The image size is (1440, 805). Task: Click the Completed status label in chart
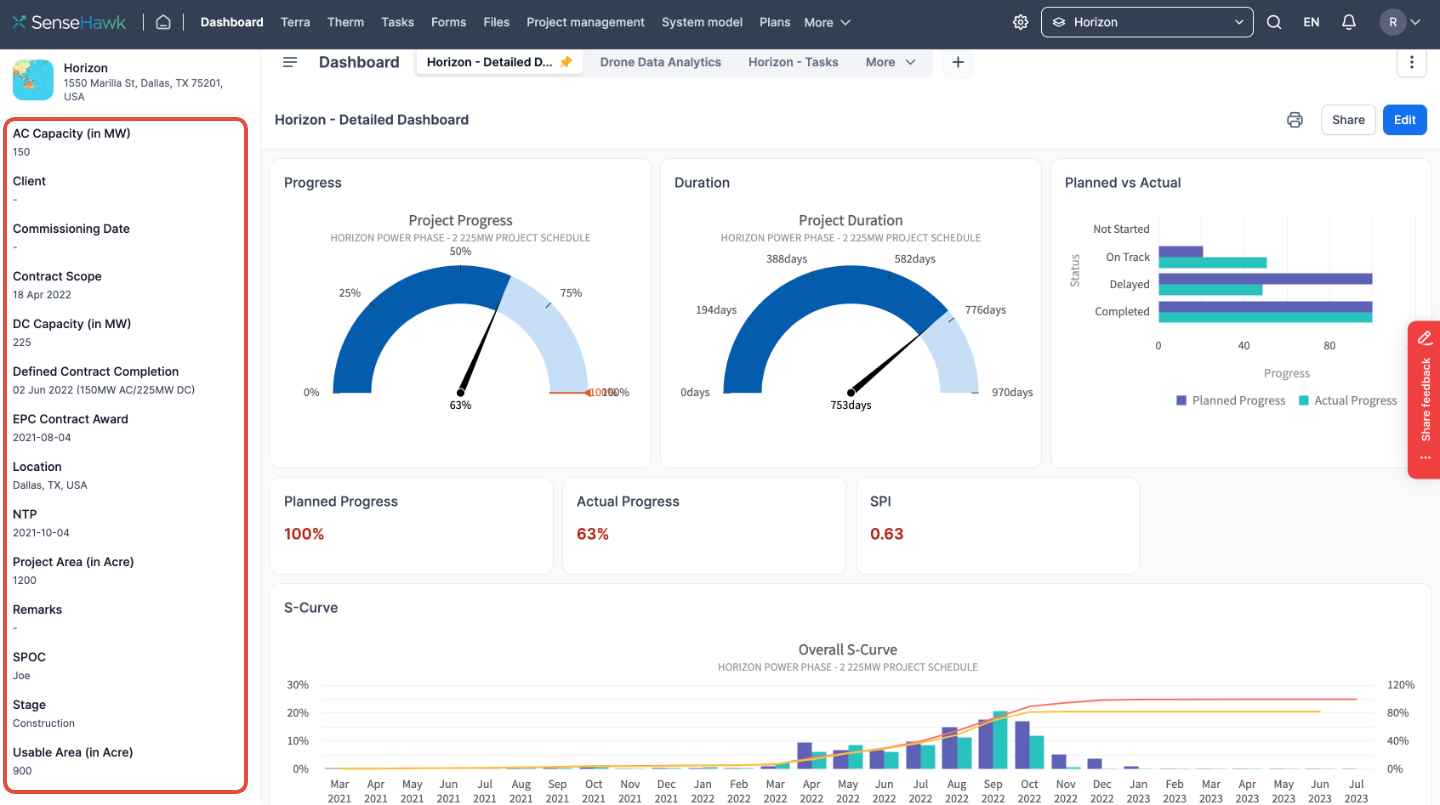(x=1122, y=312)
